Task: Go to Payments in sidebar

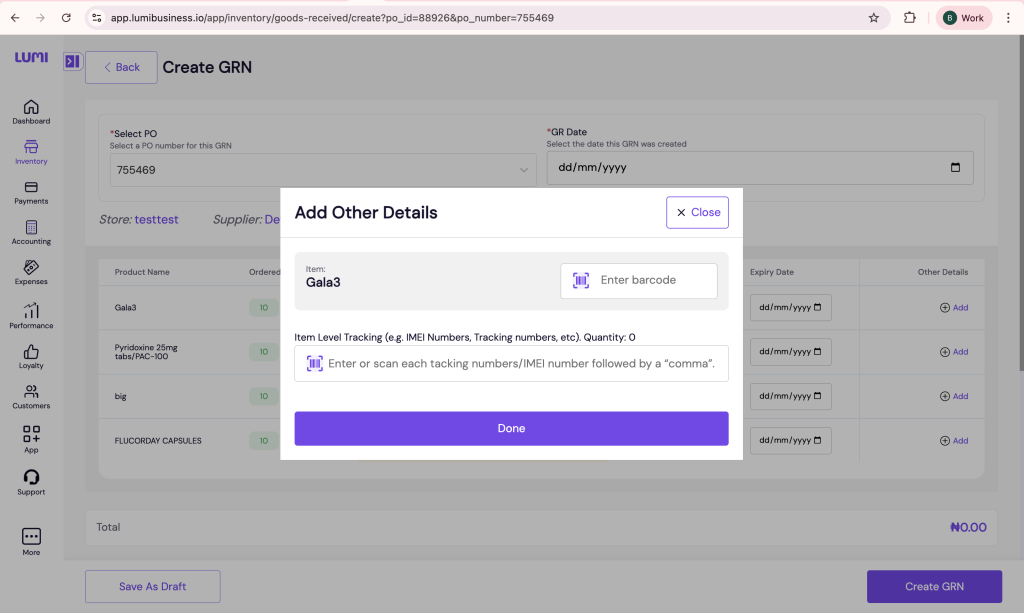Action: (31, 192)
